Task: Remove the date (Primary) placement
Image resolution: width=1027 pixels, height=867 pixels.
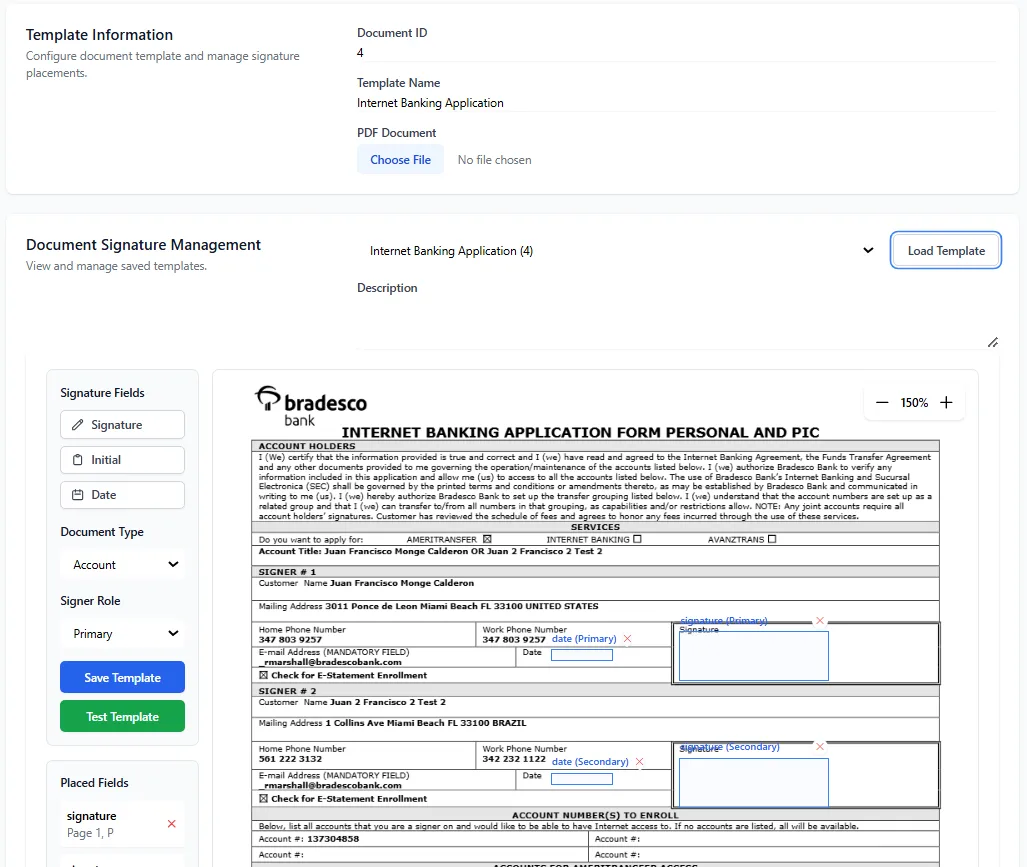Action: tap(628, 638)
